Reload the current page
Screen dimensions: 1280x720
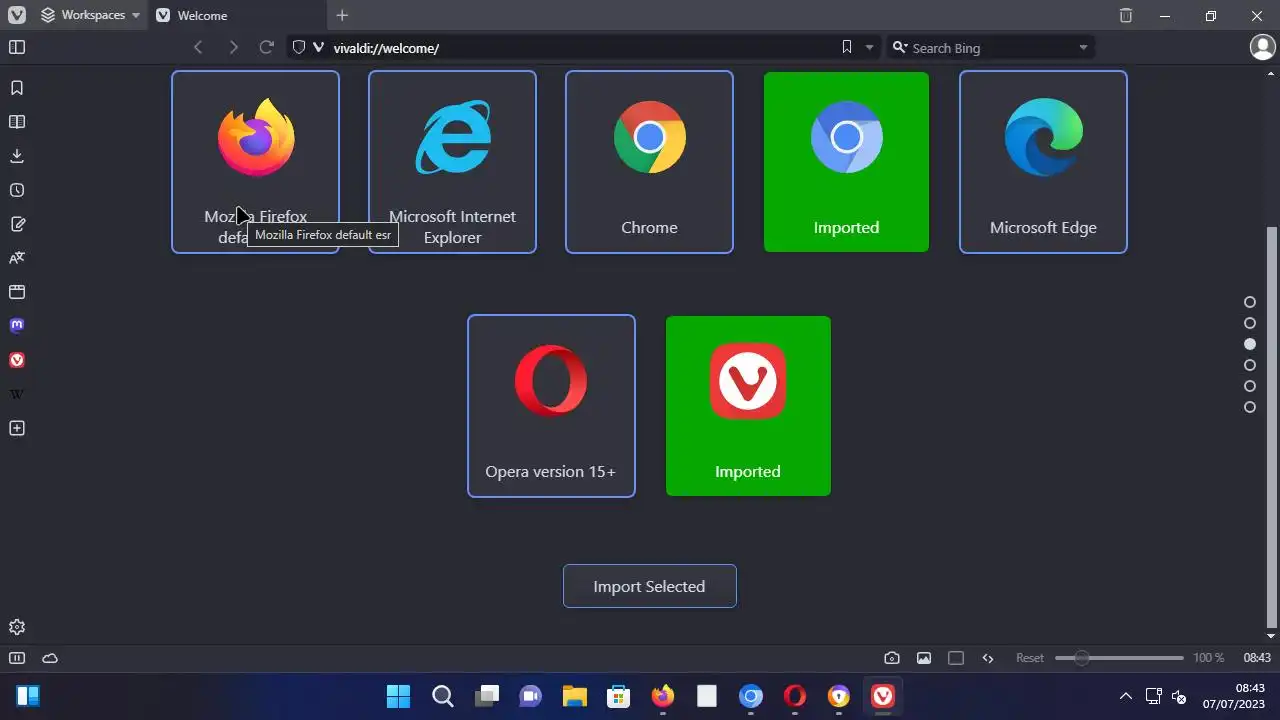point(266,47)
